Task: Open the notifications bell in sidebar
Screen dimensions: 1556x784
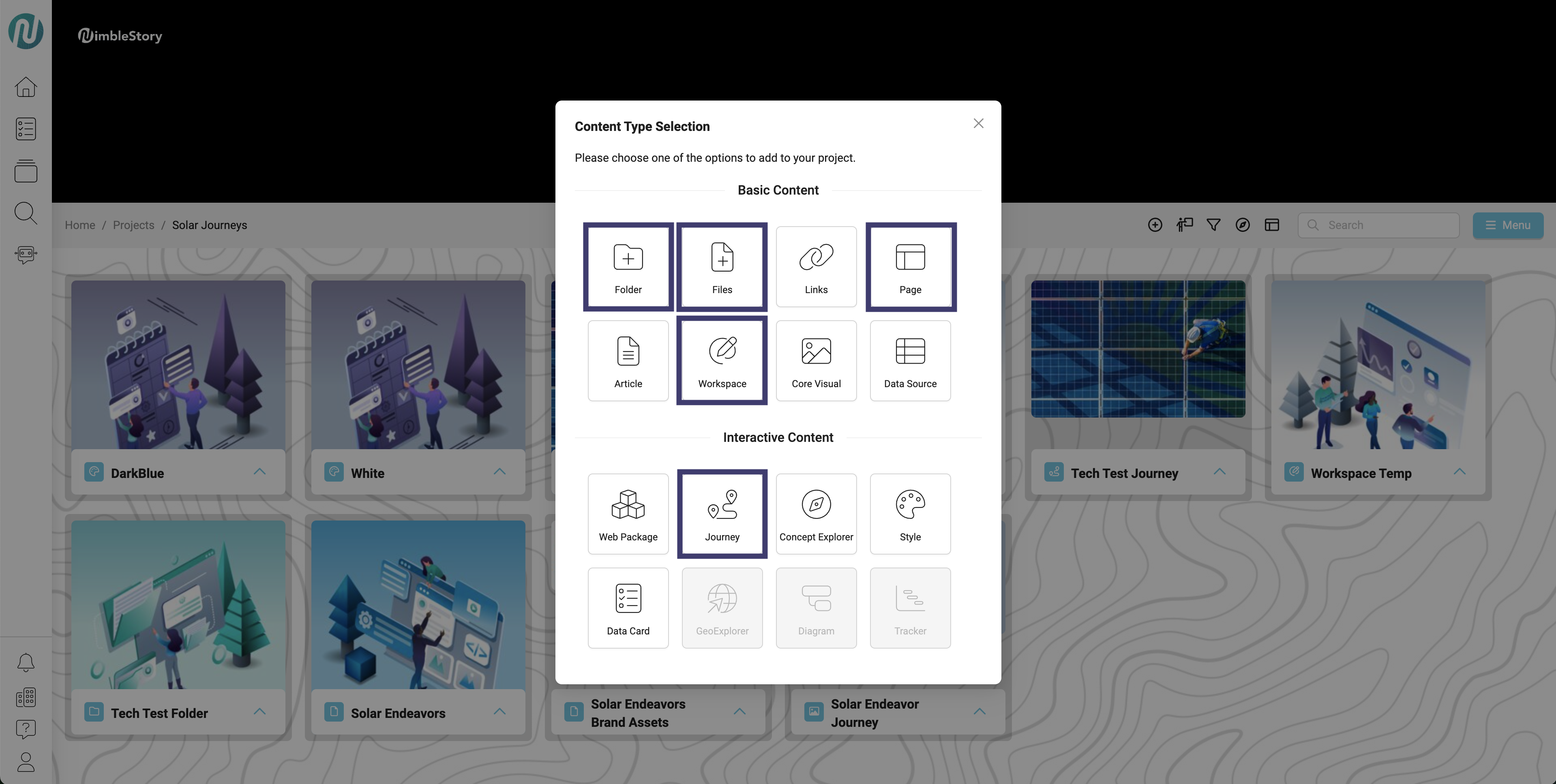Action: [x=26, y=663]
